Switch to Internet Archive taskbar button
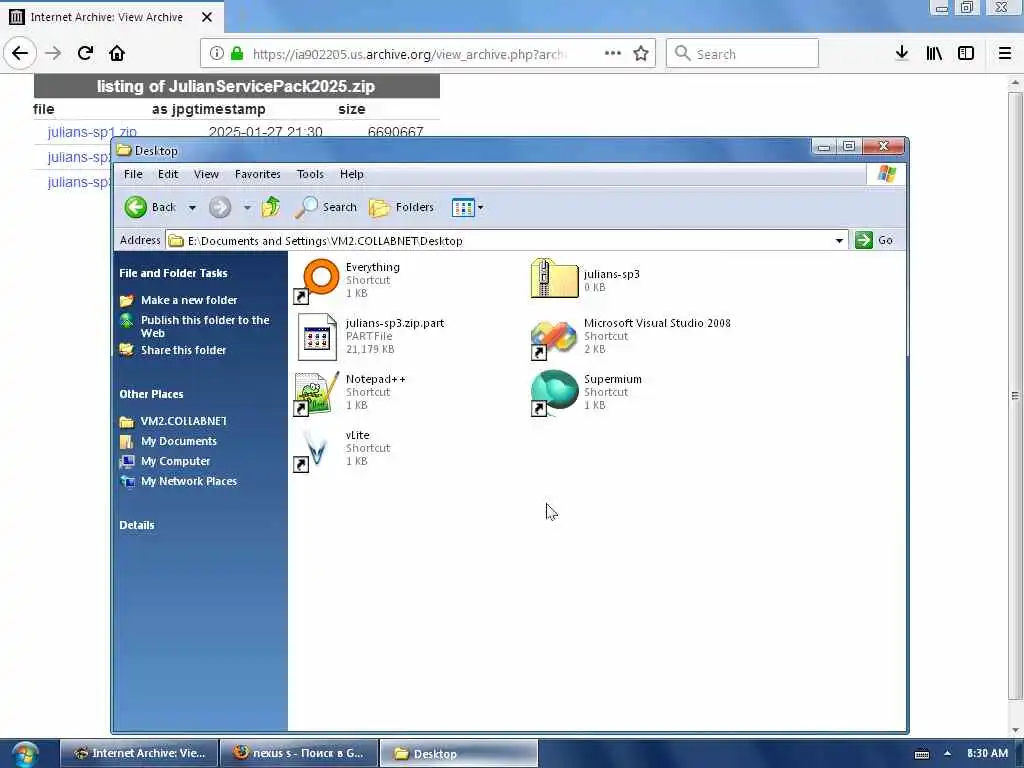This screenshot has width=1024, height=768. [x=138, y=753]
